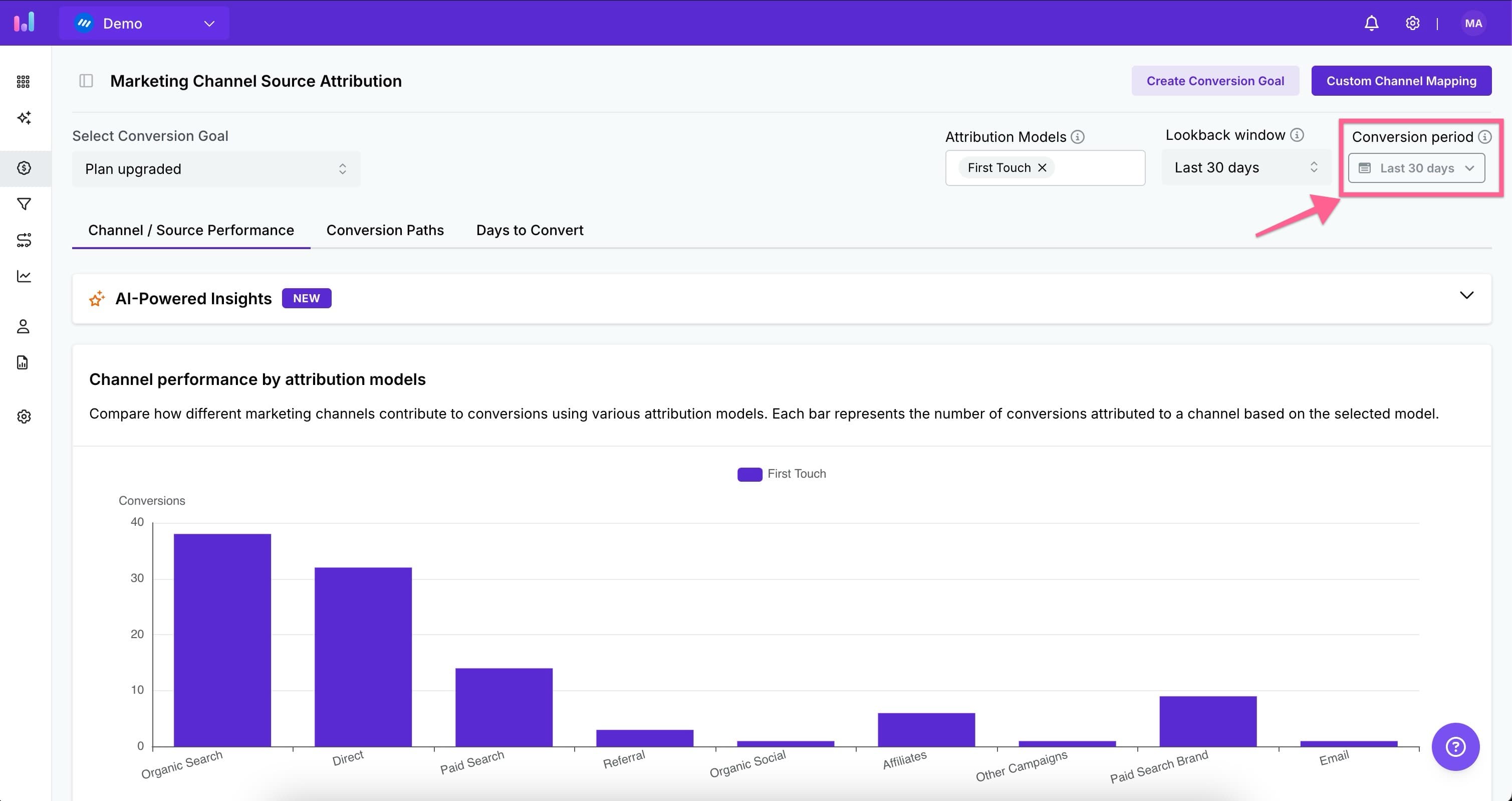Open the user profile sidebar icon
Viewport: 1512px width, 801px height.
click(x=24, y=326)
